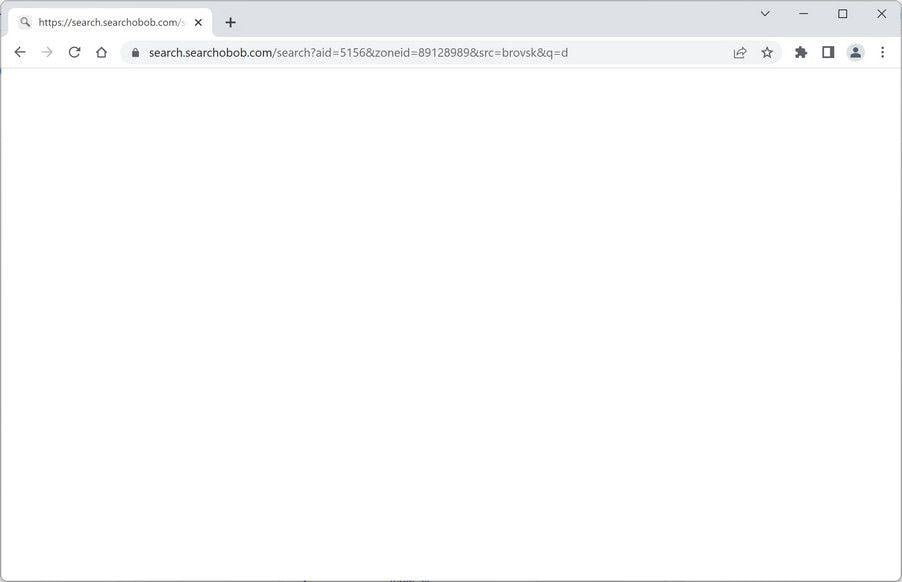902x582 pixels.
Task: Open Chrome's three-dot menu
Action: point(882,53)
